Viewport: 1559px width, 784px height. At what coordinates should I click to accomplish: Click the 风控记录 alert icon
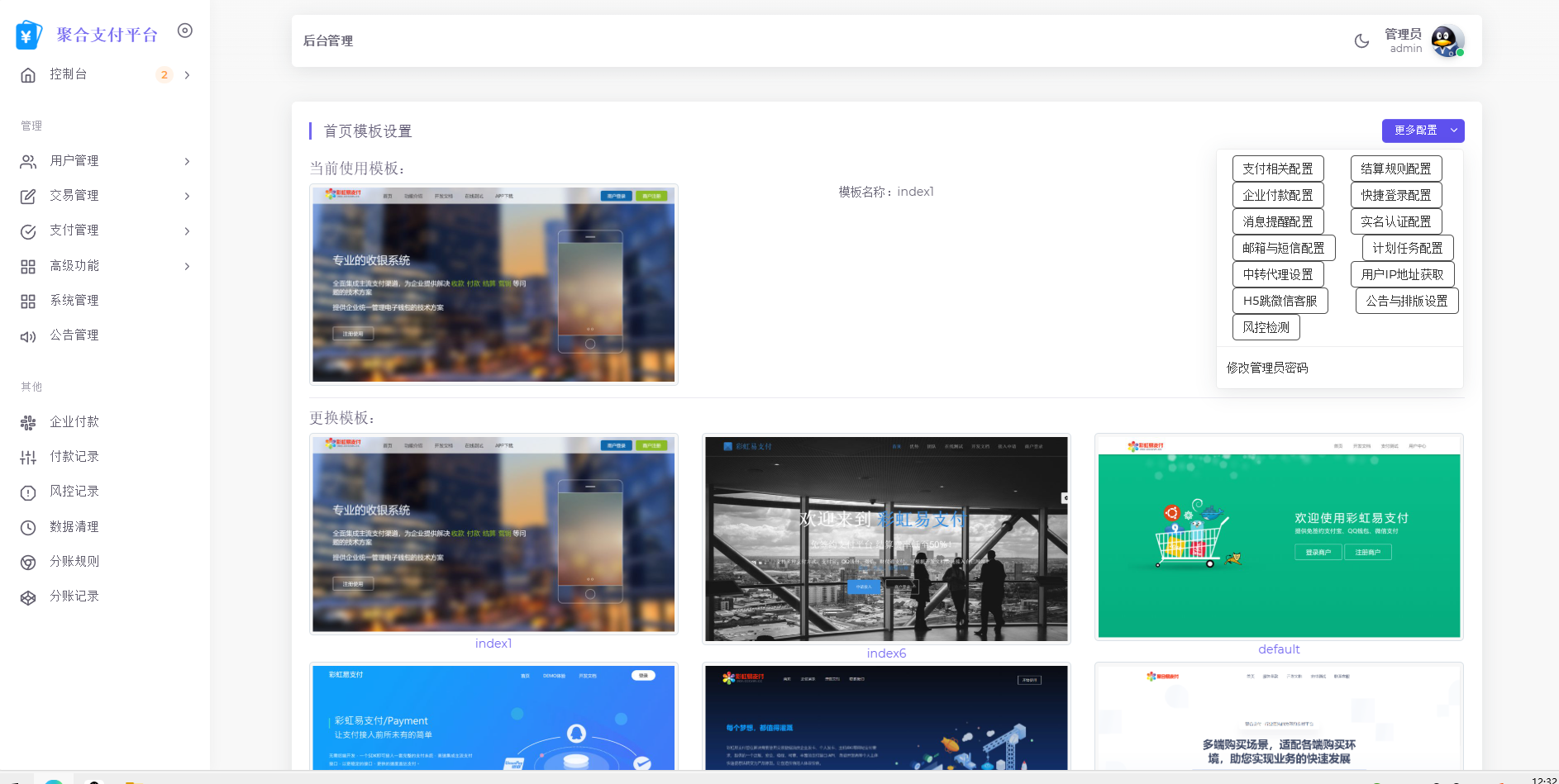click(x=28, y=492)
